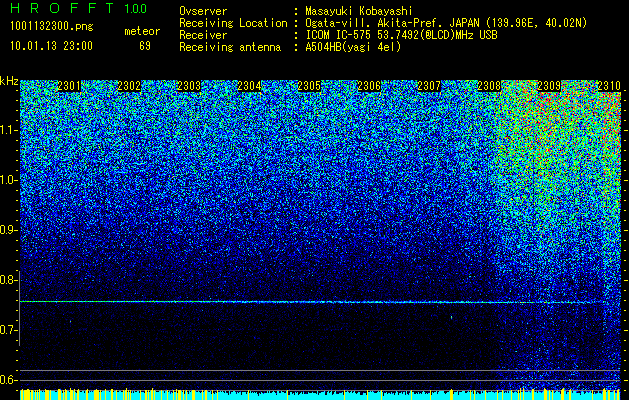Viewport: 629px width, 400px height.
Task: Click the 2310 time marker
Action: (609, 86)
